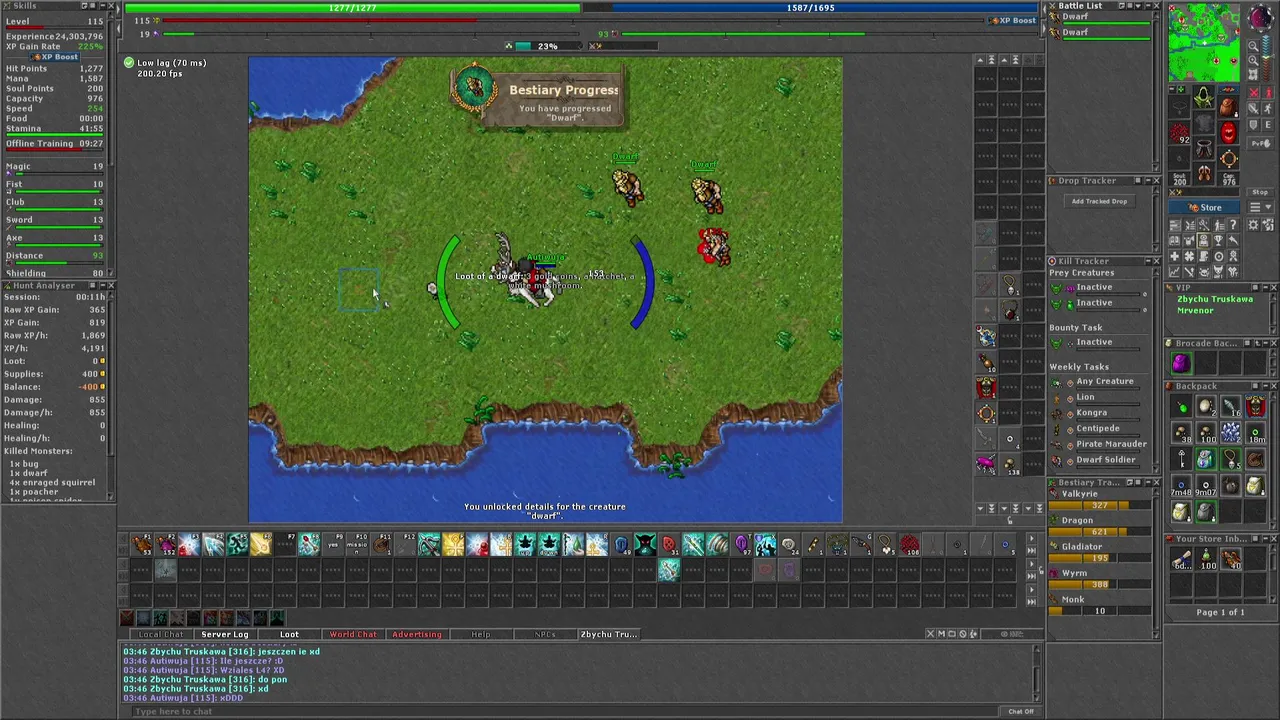The image size is (1280, 720).
Task: Open the World Chat tab
Action: click(353, 634)
